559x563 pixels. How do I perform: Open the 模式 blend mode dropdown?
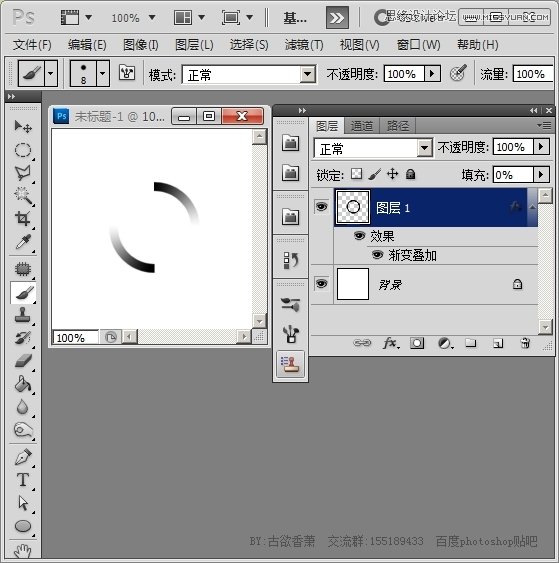point(308,74)
